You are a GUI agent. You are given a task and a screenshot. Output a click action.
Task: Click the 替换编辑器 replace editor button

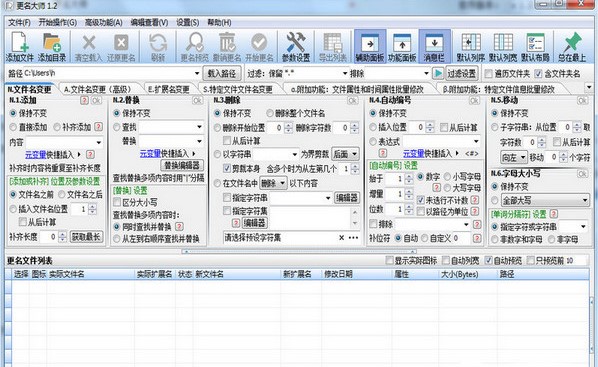tap(182, 165)
